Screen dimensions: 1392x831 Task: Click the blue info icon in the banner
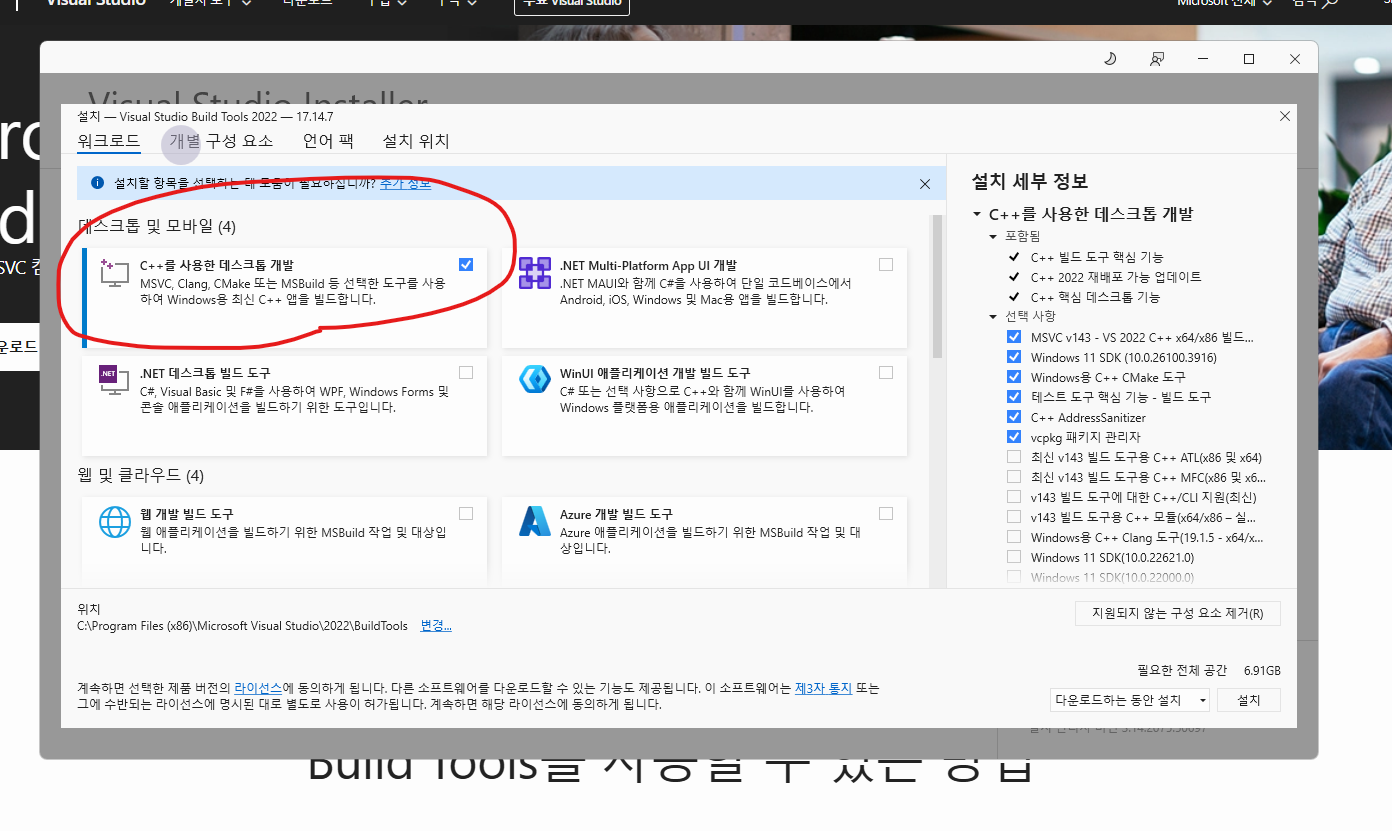click(x=97, y=183)
